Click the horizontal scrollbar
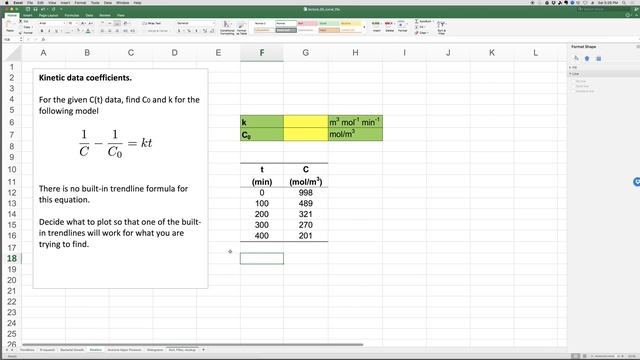This screenshot has width=640, height=360. pyautogui.click(x=193, y=344)
